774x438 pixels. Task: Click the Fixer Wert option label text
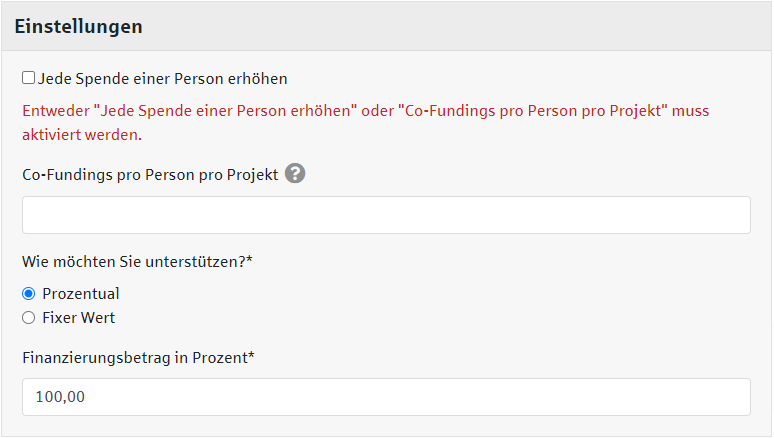click(x=78, y=318)
